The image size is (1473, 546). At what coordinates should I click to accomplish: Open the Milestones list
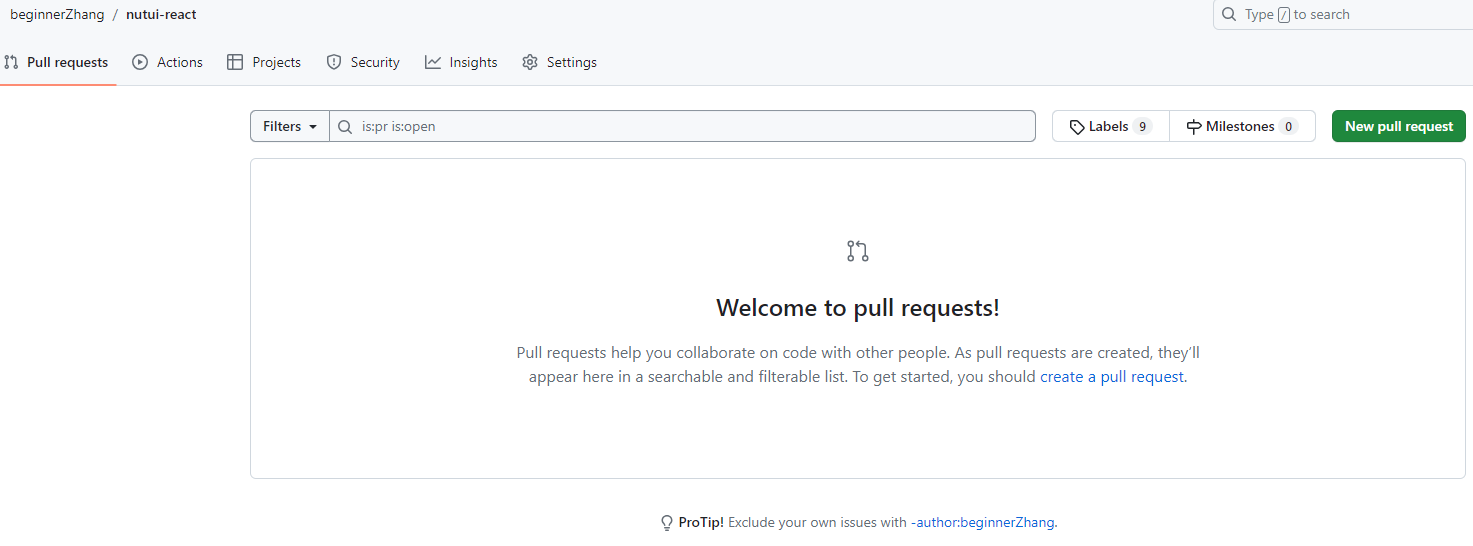1242,126
